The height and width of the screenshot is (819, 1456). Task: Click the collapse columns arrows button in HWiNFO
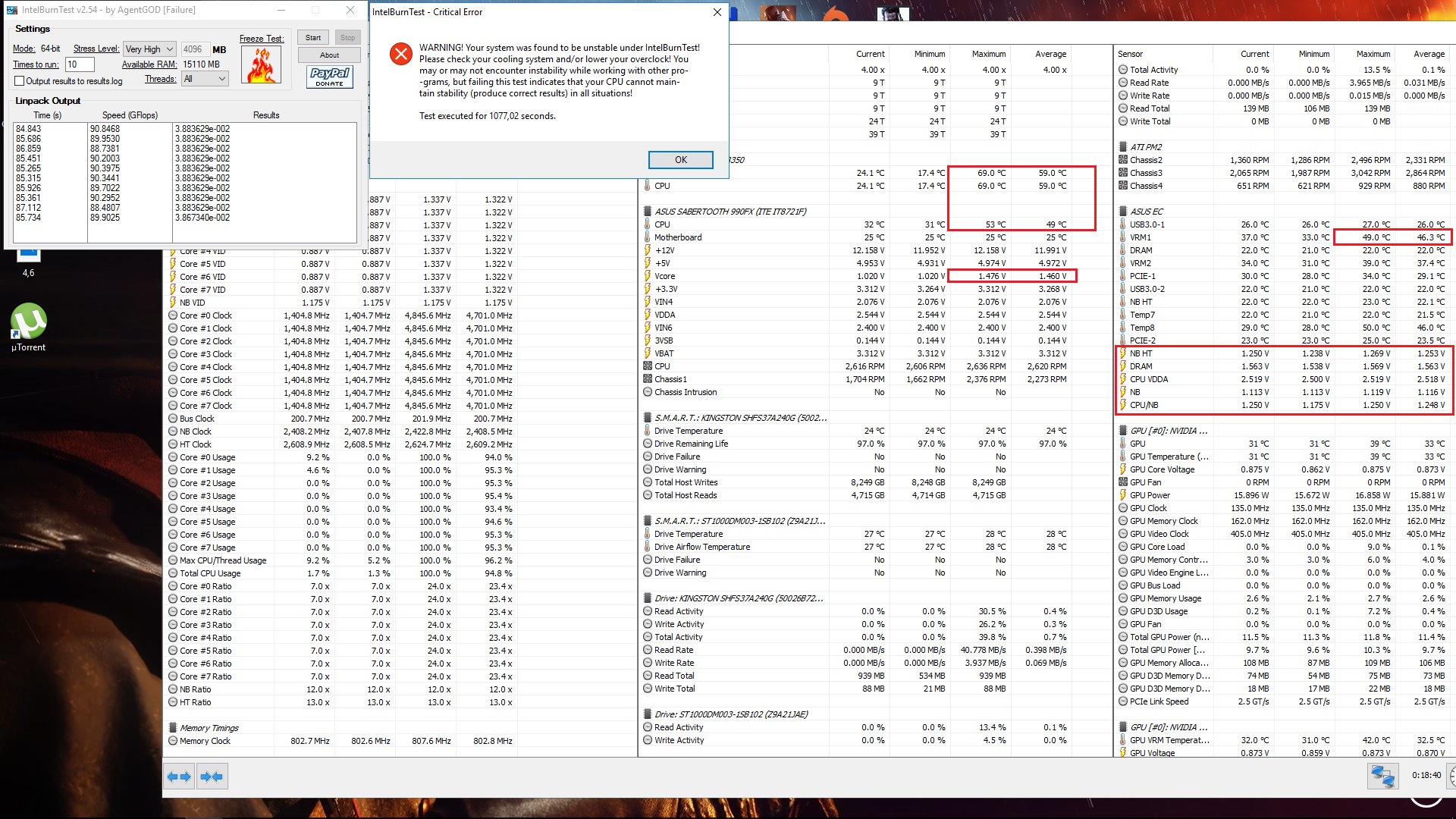[x=212, y=777]
